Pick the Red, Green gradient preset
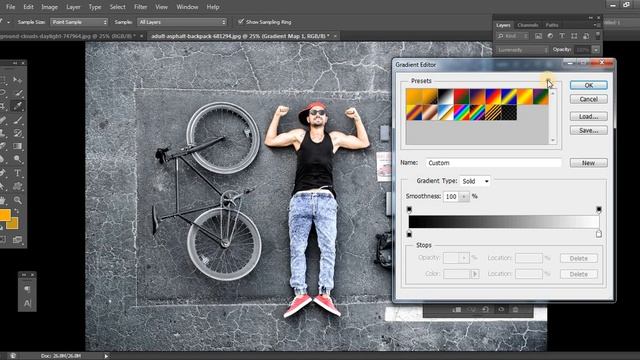This screenshot has height=360, width=640. click(462, 97)
